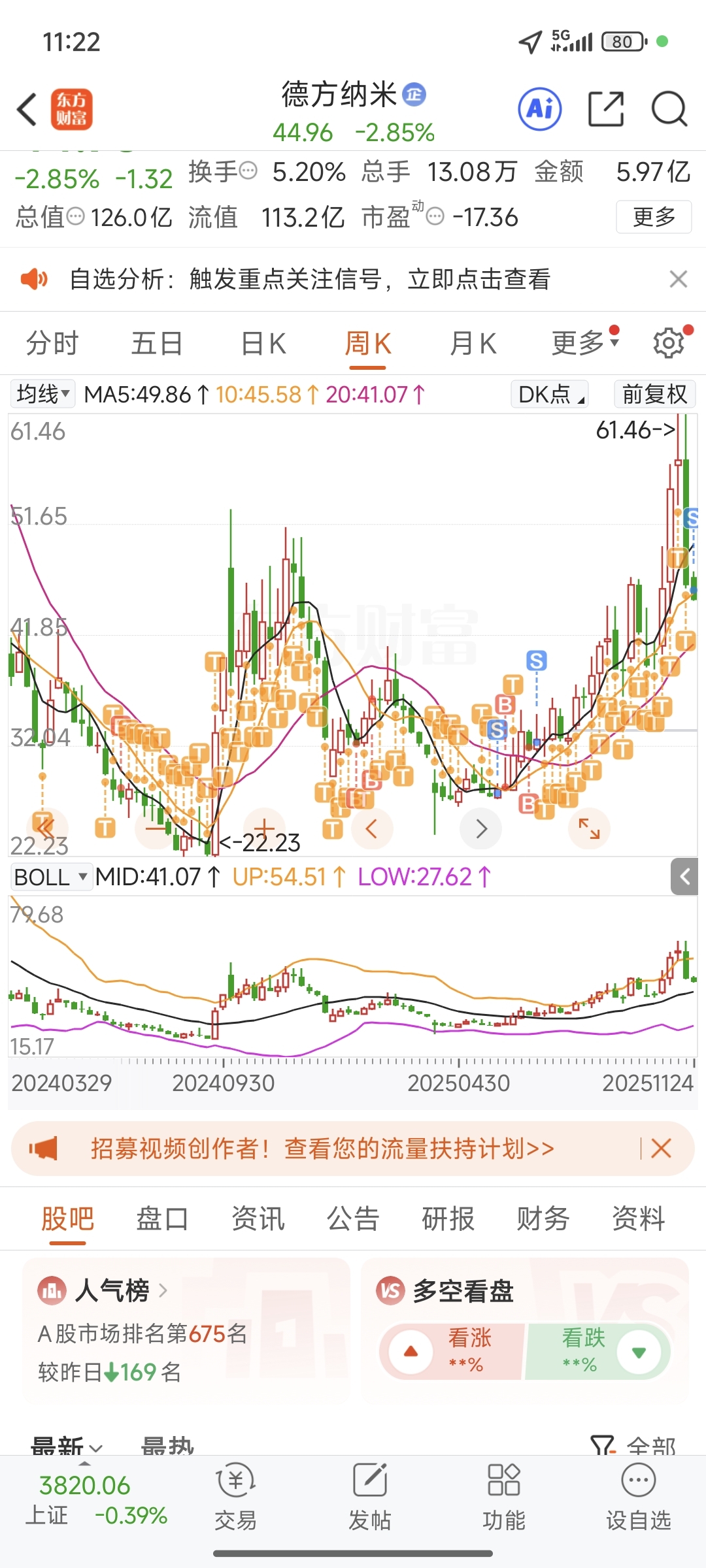
Task: Open chart settings gear icon
Action: (x=669, y=342)
